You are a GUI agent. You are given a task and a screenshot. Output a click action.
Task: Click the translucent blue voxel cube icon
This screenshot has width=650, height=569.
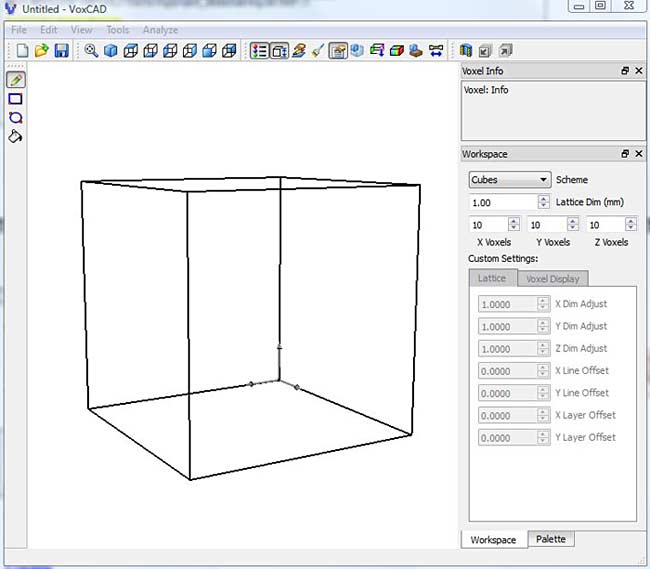pyautogui.click(x=357, y=51)
